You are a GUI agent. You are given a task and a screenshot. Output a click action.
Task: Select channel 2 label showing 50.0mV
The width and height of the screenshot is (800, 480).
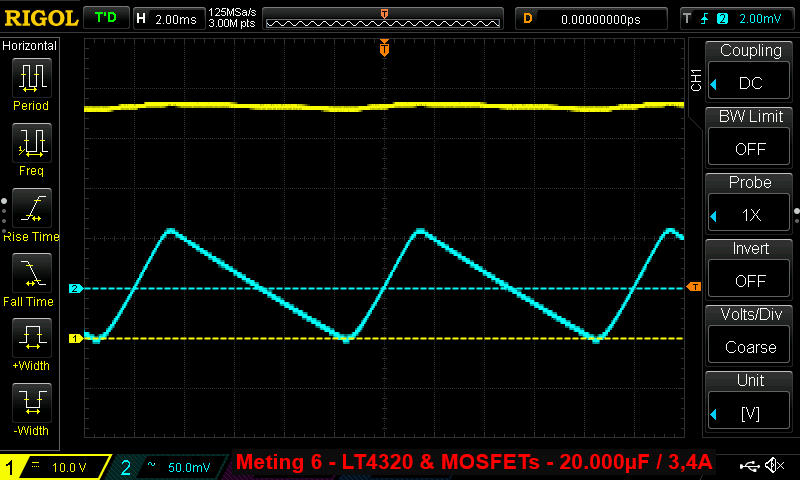[168, 467]
